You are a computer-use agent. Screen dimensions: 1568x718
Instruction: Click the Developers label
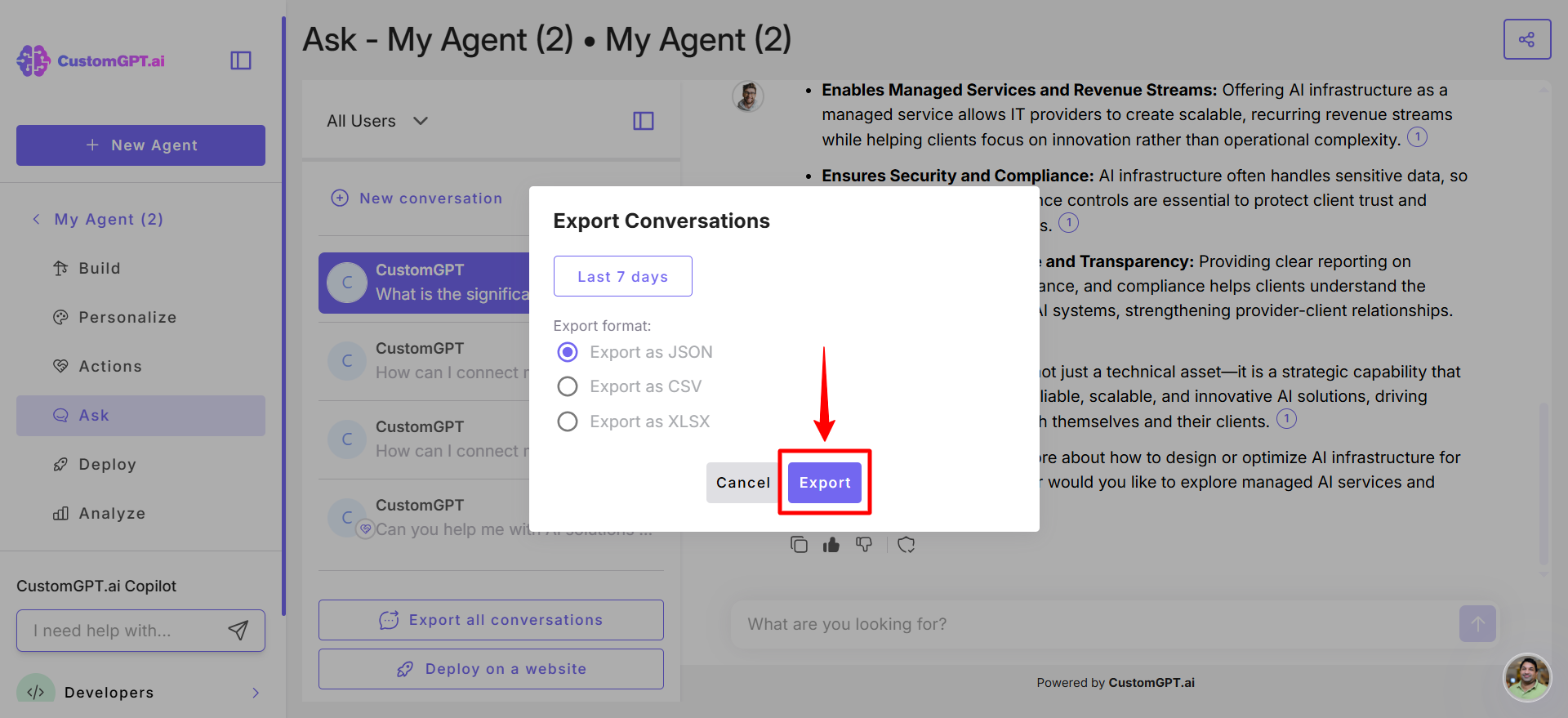[109, 692]
